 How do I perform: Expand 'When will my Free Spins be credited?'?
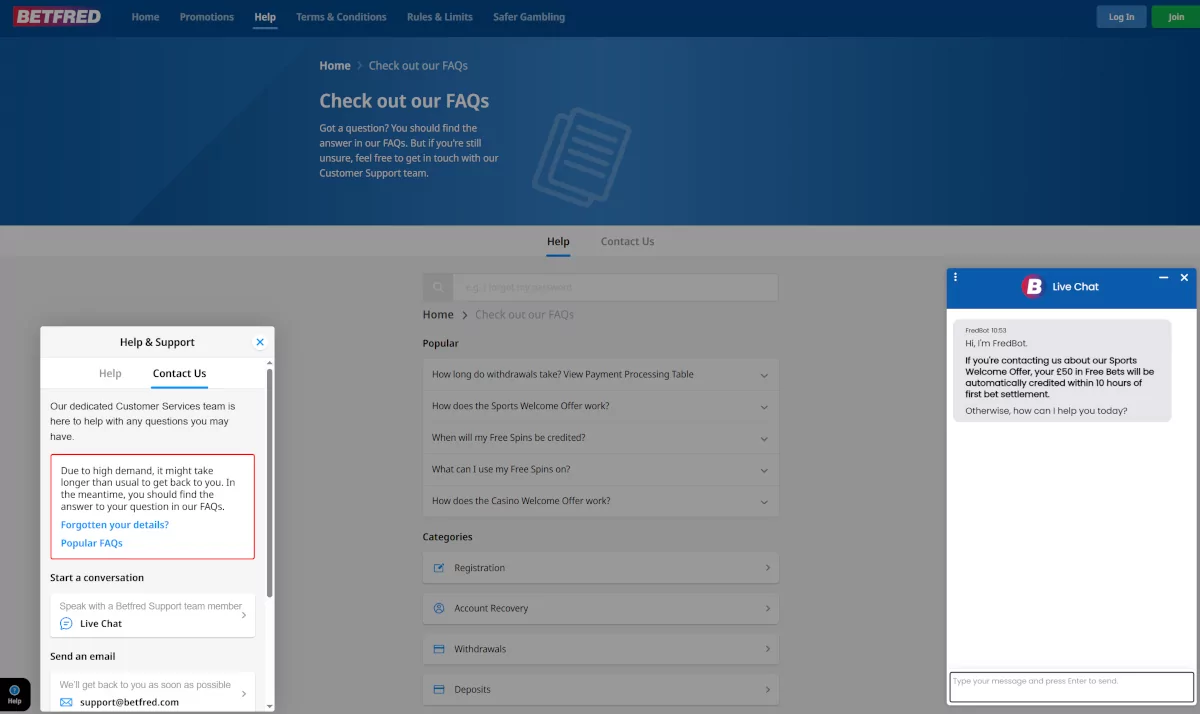click(x=600, y=438)
